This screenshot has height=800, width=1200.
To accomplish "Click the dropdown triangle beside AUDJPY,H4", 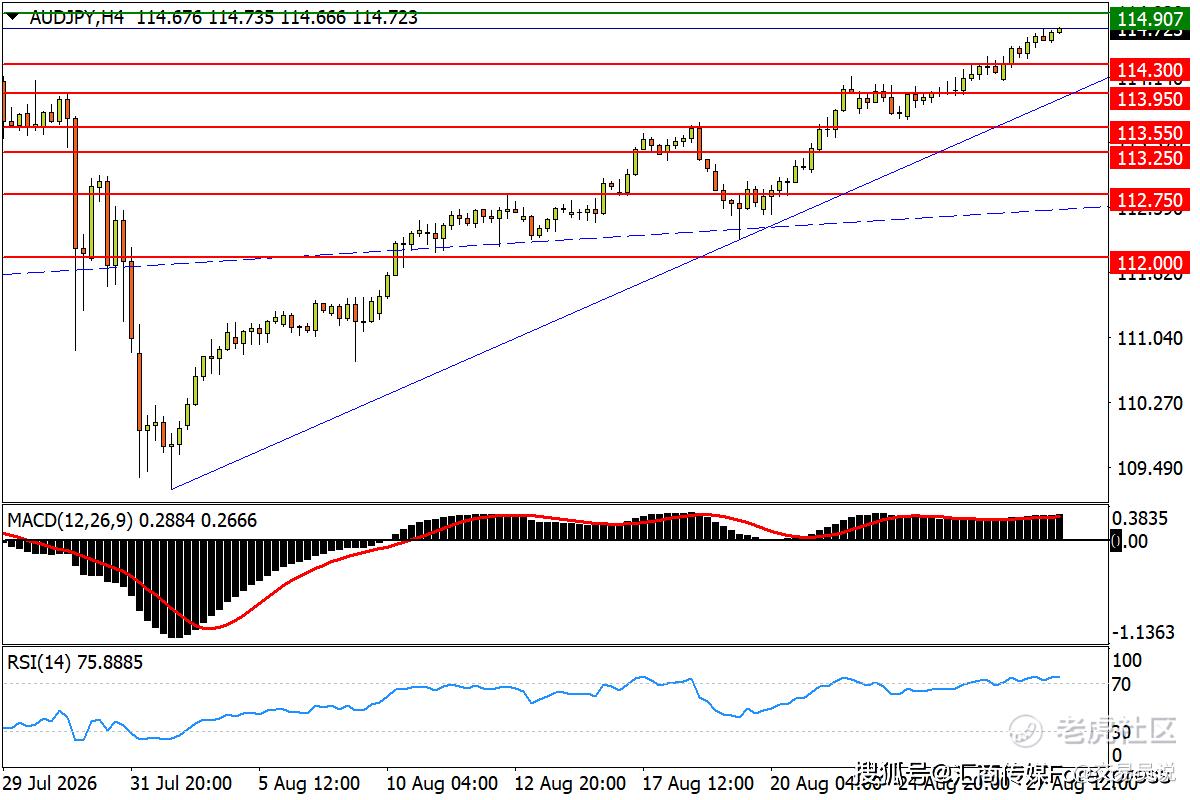I will (x=13, y=17).
